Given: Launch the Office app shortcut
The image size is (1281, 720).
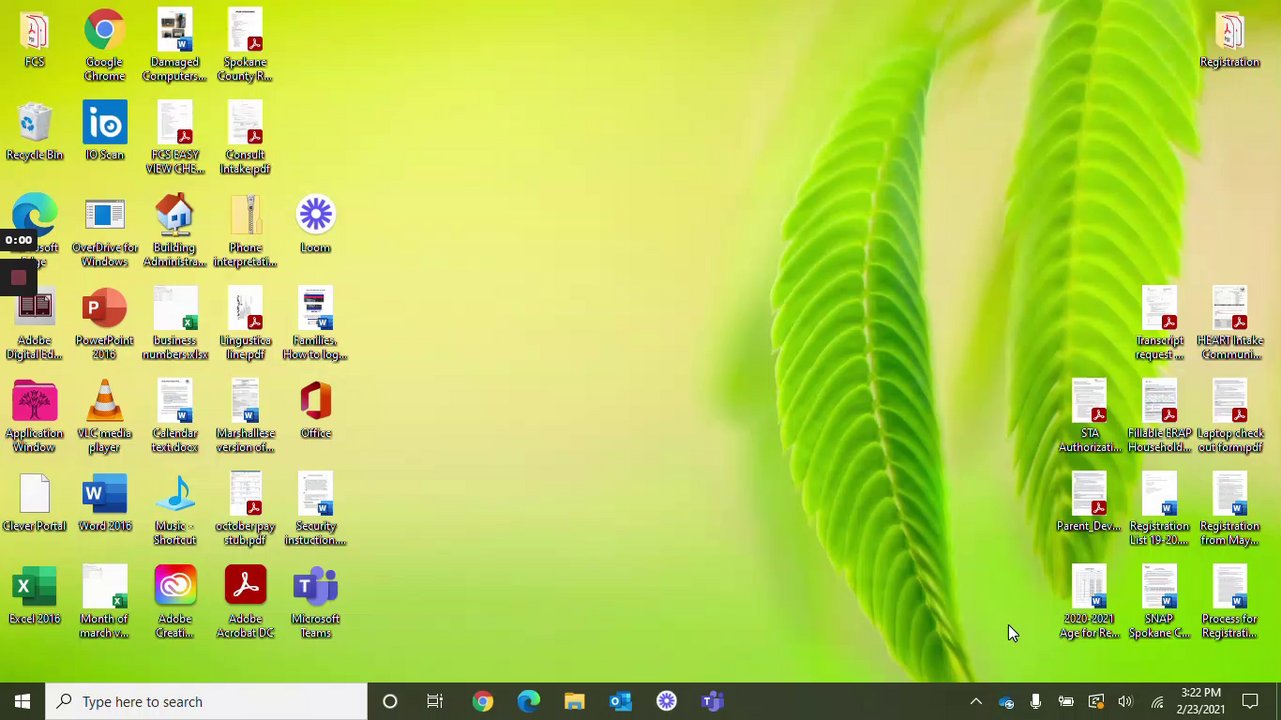Looking at the screenshot, I should coord(315,410).
